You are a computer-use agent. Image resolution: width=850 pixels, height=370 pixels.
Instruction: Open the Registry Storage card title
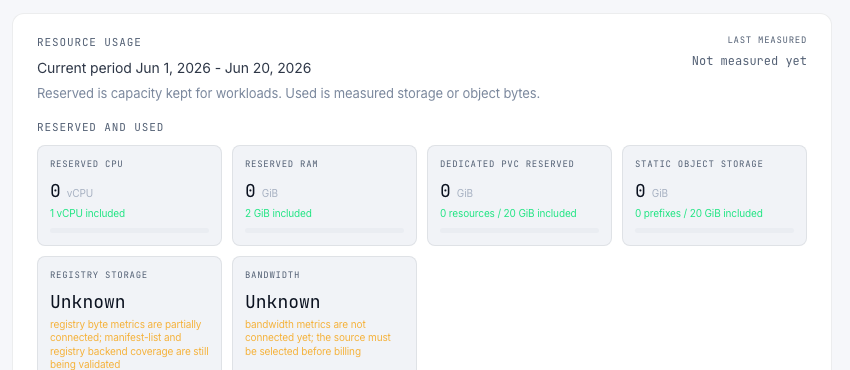99,275
